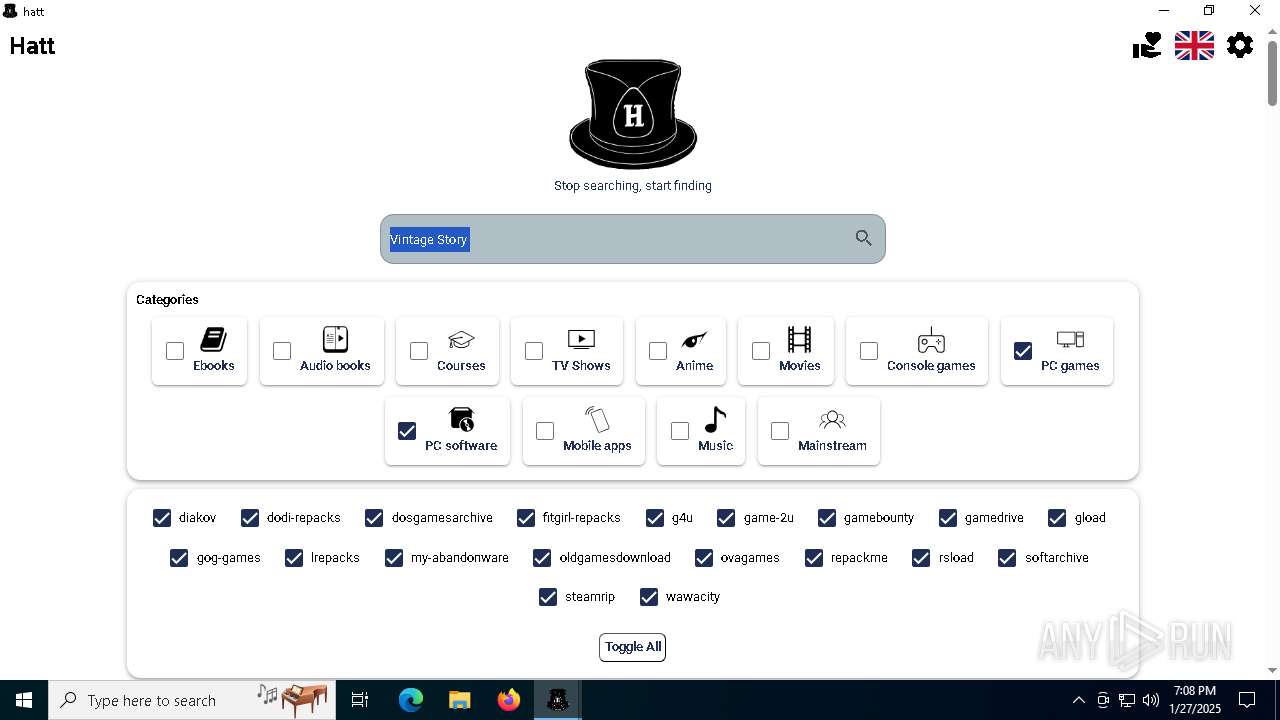Enable the Movies category checkbox

[x=761, y=351]
